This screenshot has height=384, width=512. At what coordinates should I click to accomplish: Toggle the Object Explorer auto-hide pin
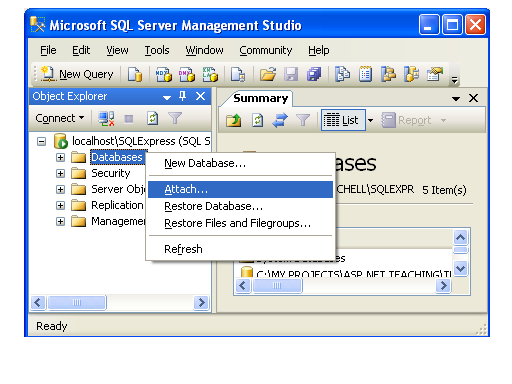pos(182,96)
